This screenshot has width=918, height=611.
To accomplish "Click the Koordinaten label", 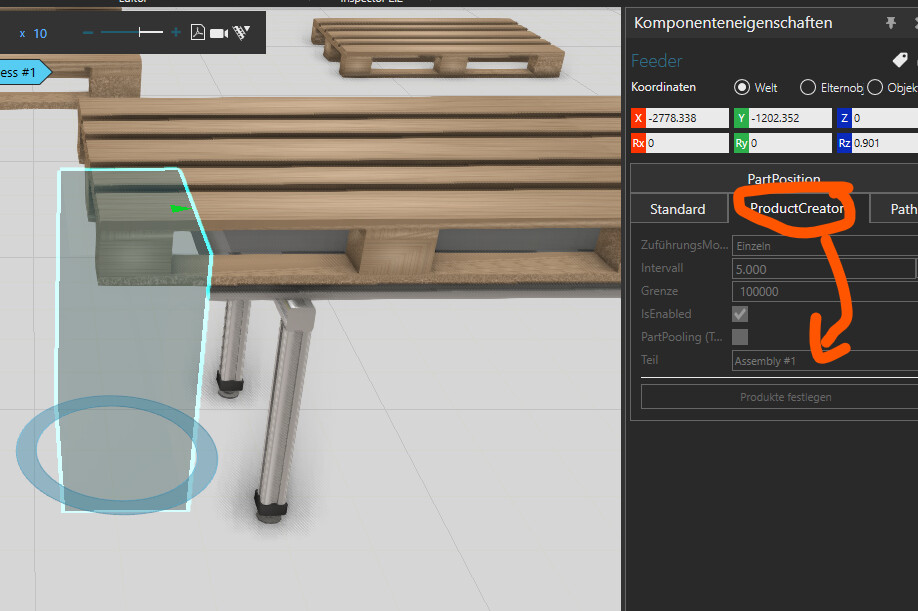I will [663, 87].
